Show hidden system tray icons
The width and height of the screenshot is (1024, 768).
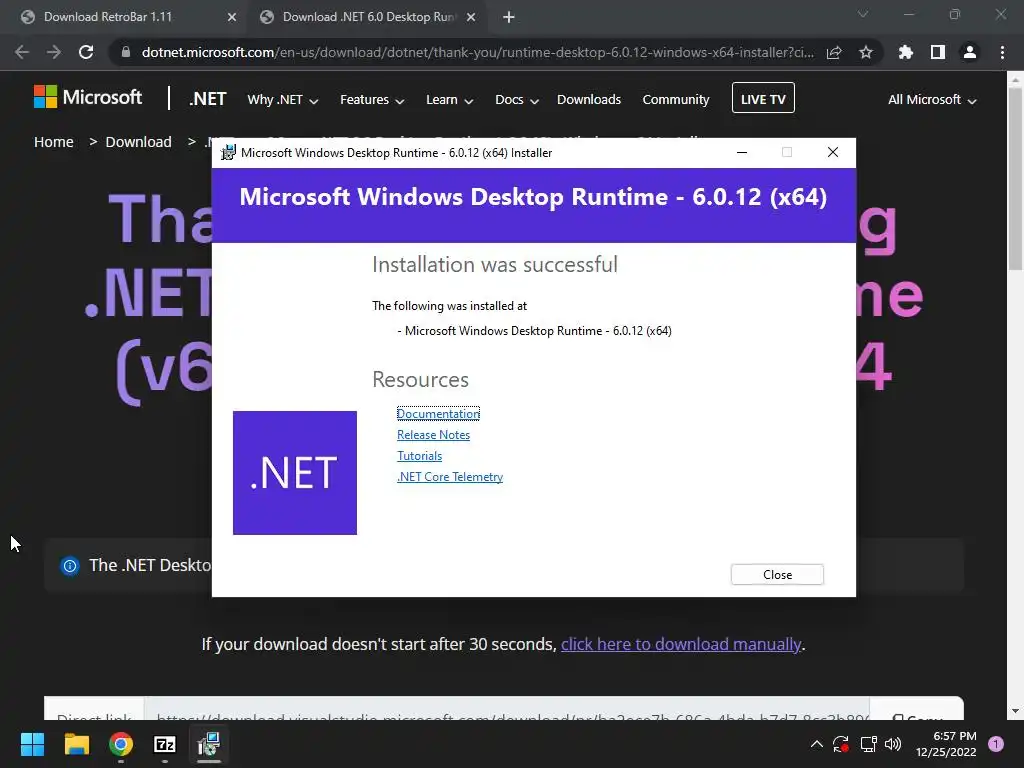pyautogui.click(x=816, y=744)
